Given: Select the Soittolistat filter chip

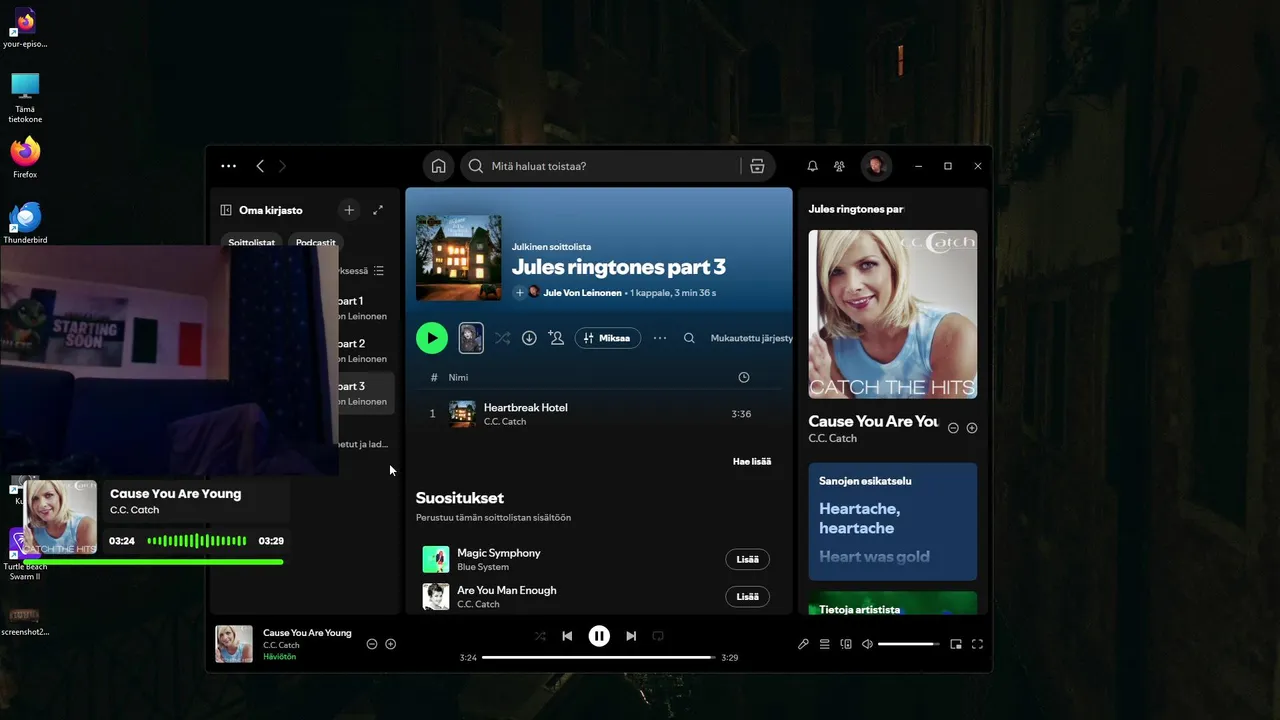Looking at the screenshot, I should [x=251, y=242].
